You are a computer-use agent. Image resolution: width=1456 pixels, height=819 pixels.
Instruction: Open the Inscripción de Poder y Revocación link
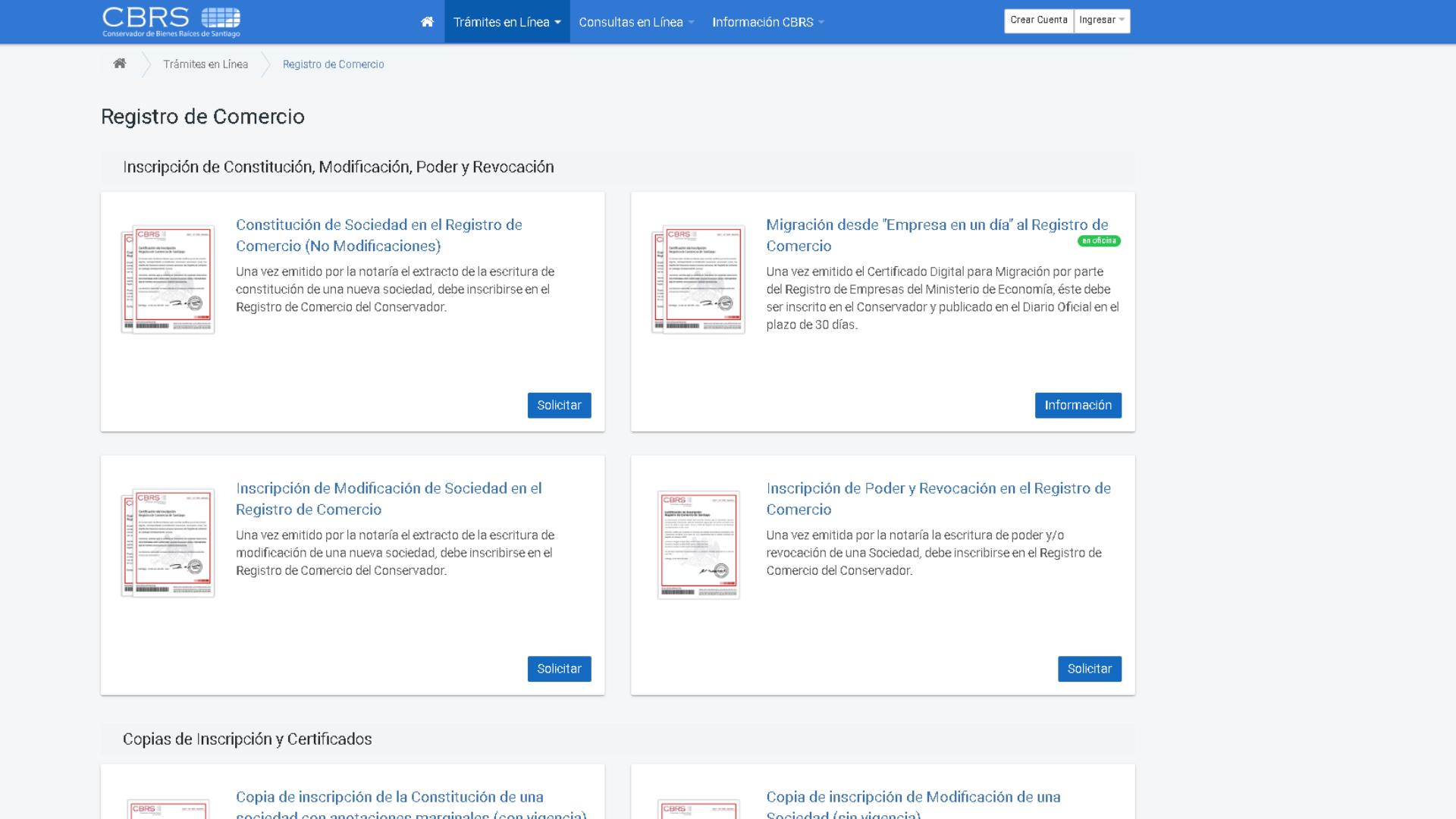click(x=939, y=499)
